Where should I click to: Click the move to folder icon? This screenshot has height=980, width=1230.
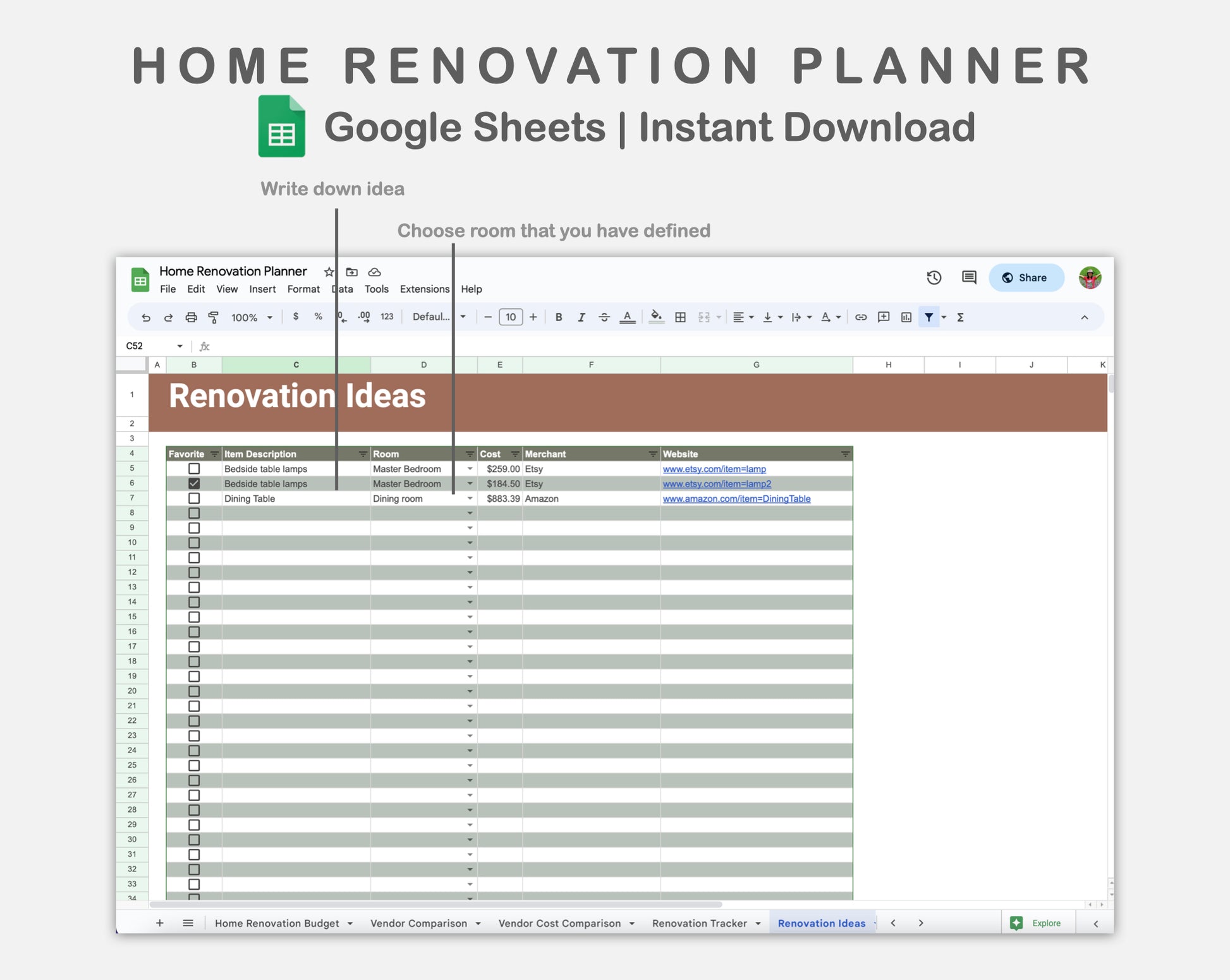coord(352,272)
